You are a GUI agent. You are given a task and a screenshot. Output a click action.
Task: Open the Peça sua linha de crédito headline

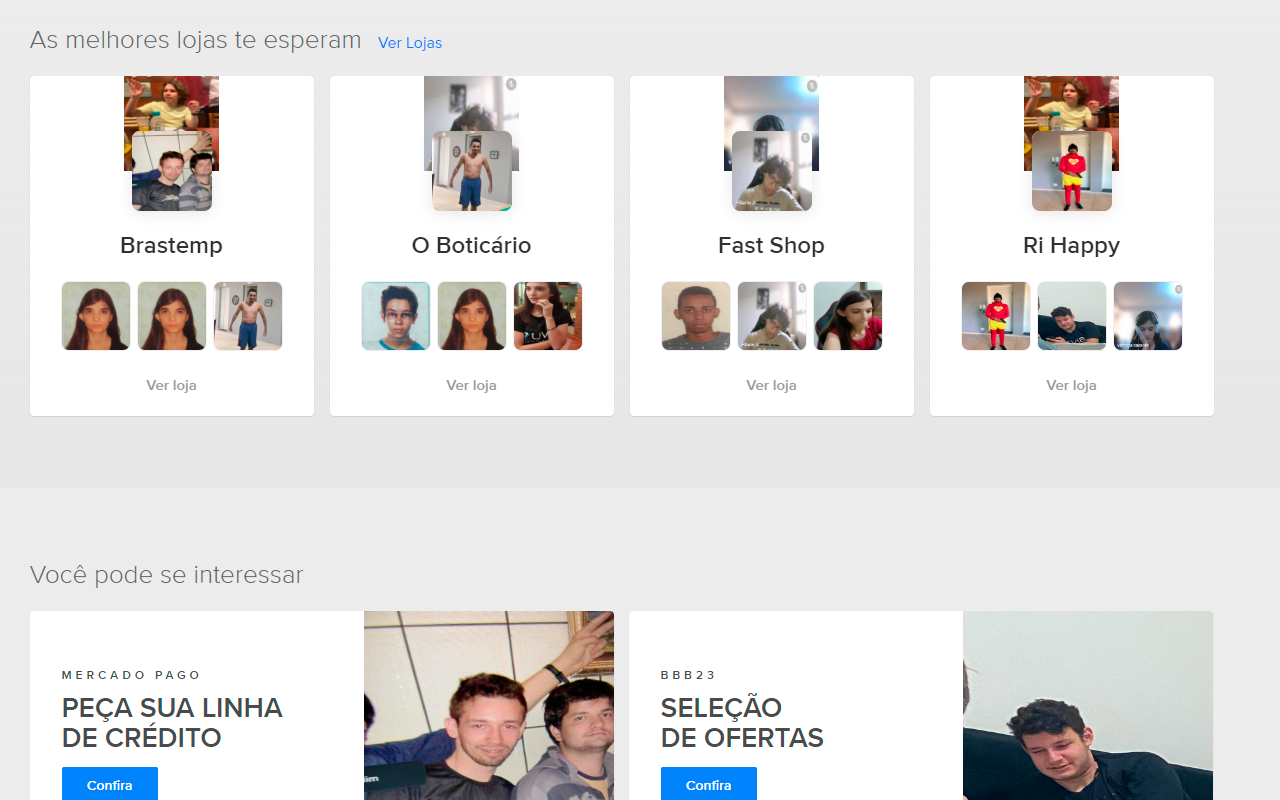(172, 723)
